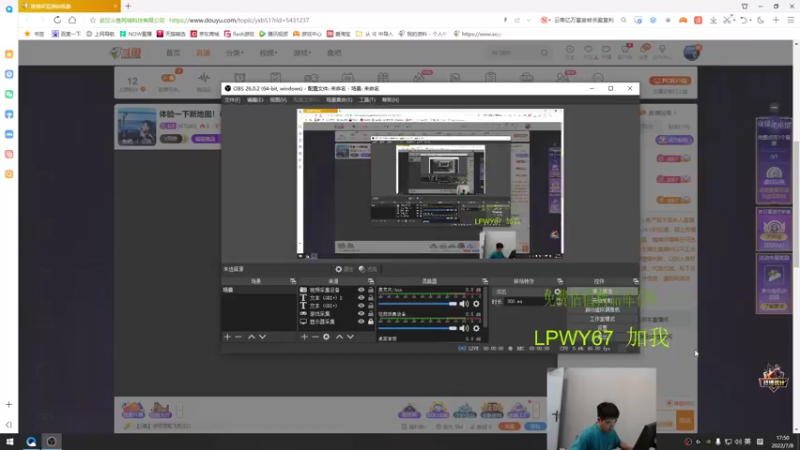
Task: Add a new source with the sources plus icon
Action: point(304,337)
